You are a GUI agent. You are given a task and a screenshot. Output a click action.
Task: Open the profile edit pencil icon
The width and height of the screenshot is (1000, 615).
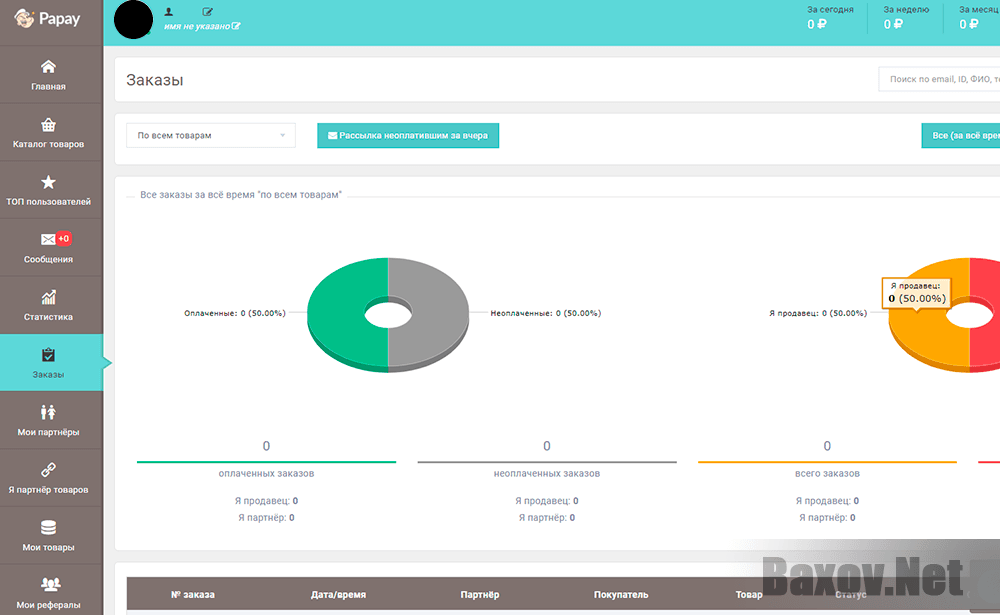click(x=207, y=11)
